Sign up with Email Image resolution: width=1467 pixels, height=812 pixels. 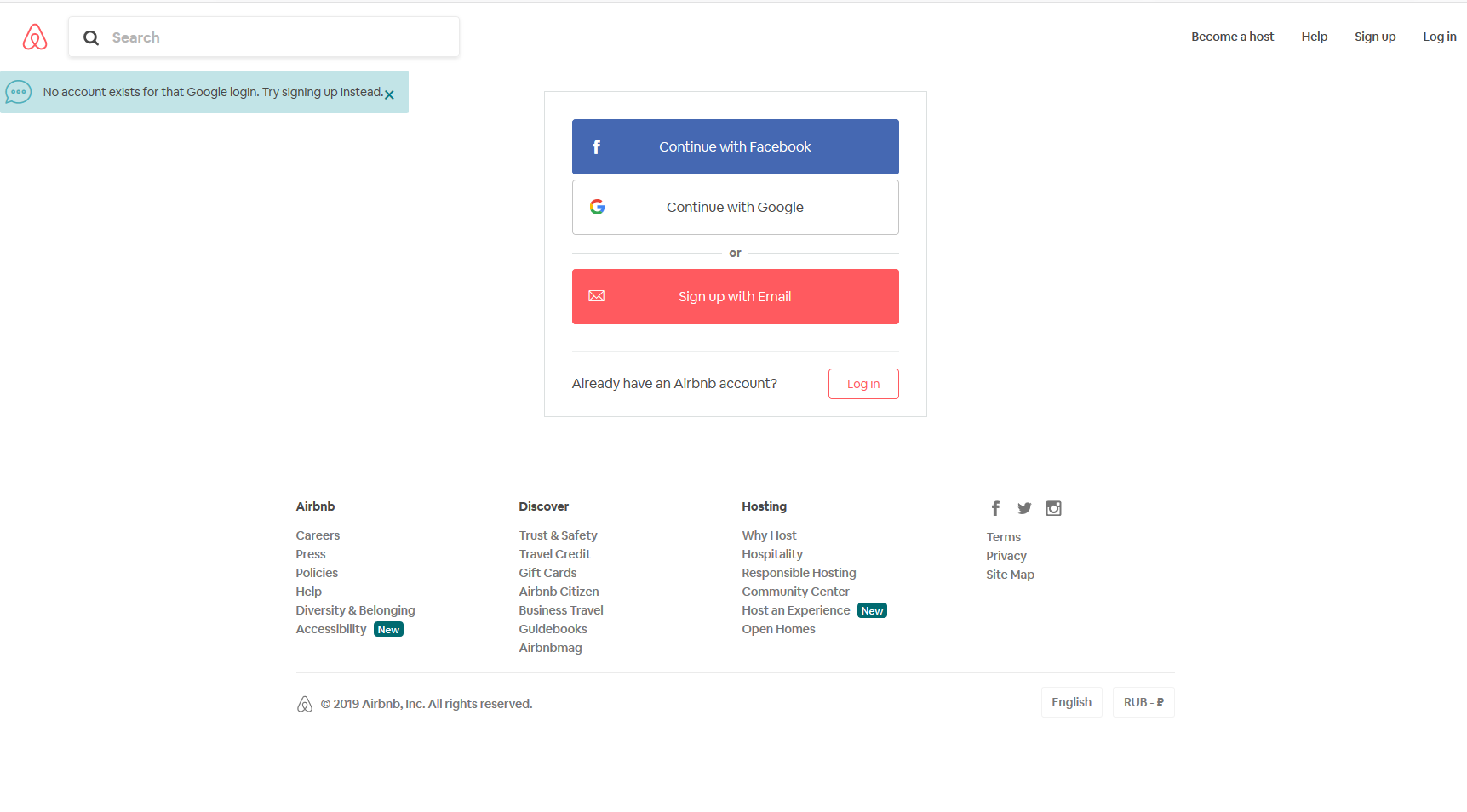(736, 297)
